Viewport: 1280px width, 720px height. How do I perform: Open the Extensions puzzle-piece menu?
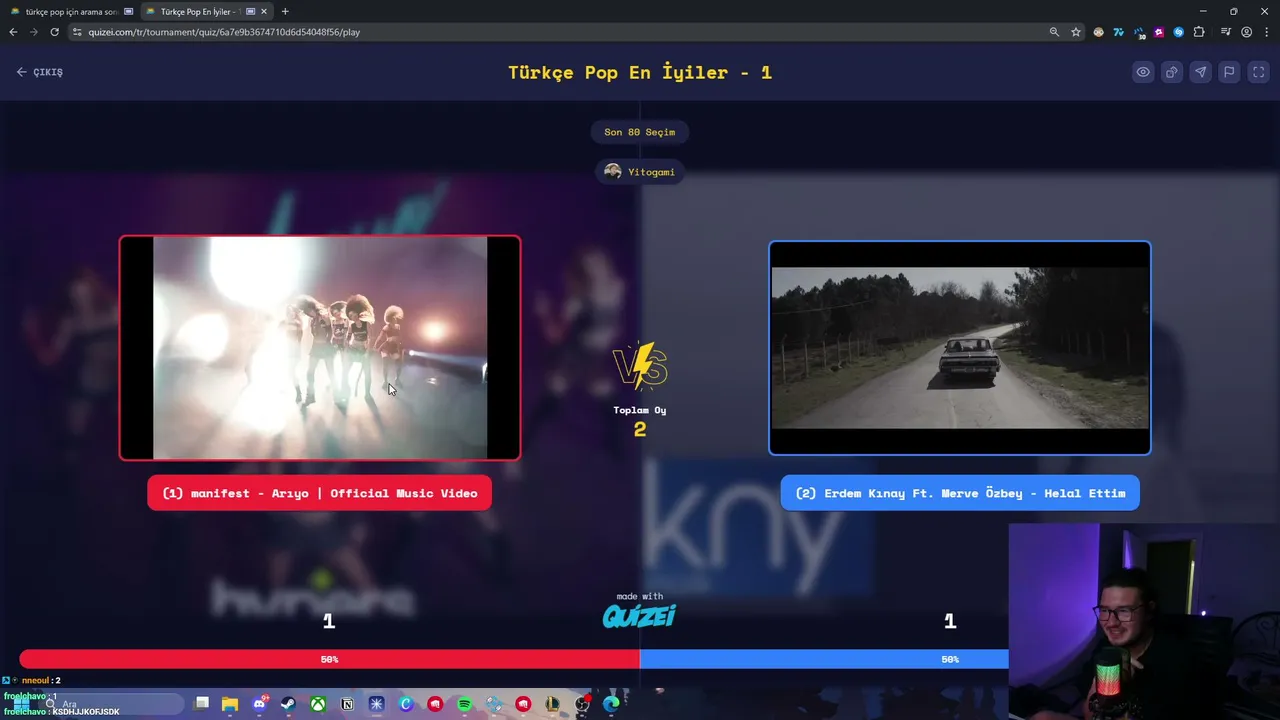pos(1200,32)
